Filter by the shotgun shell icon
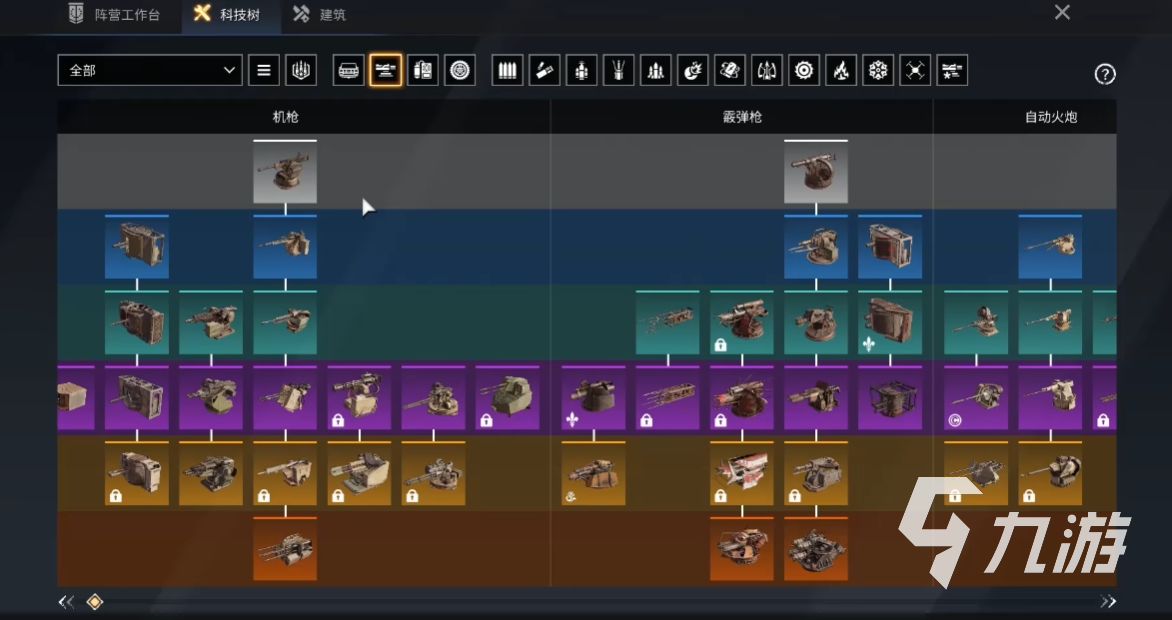The image size is (1172, 620). pos(544,70)
